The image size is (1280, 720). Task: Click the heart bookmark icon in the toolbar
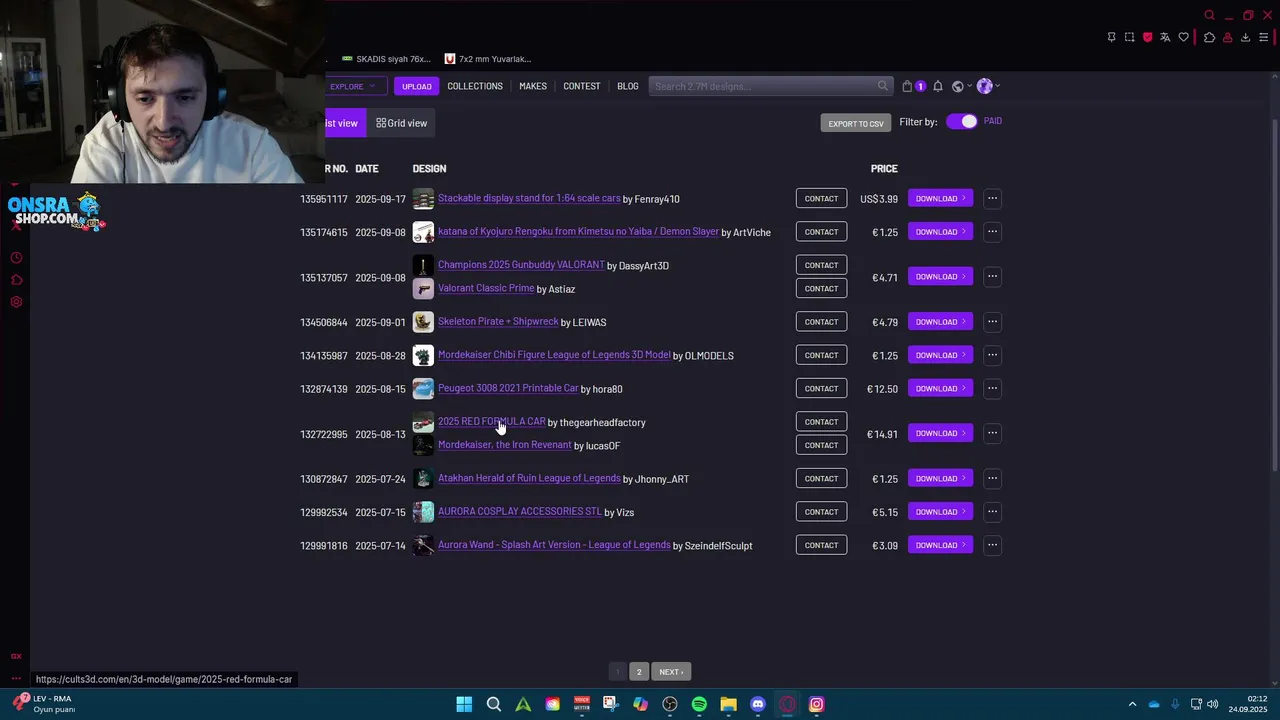1184,37
